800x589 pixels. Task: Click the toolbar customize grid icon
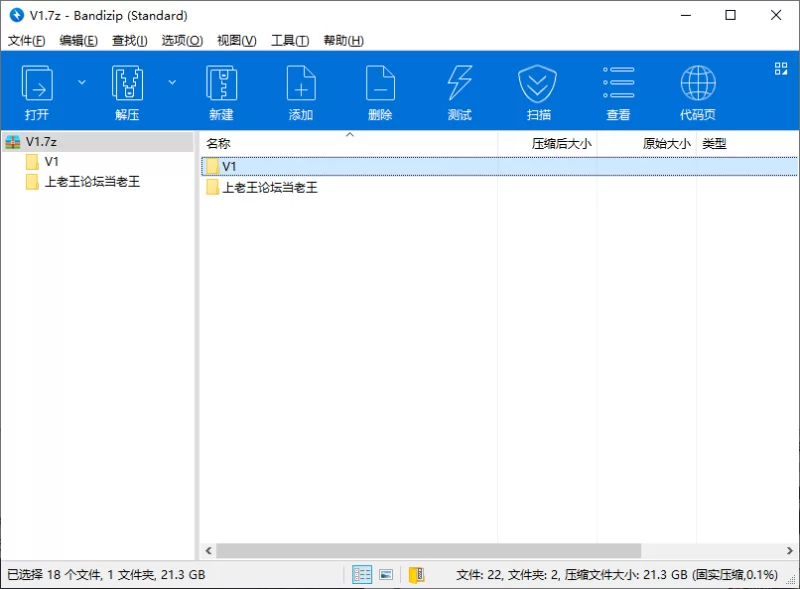click(781, 68)
